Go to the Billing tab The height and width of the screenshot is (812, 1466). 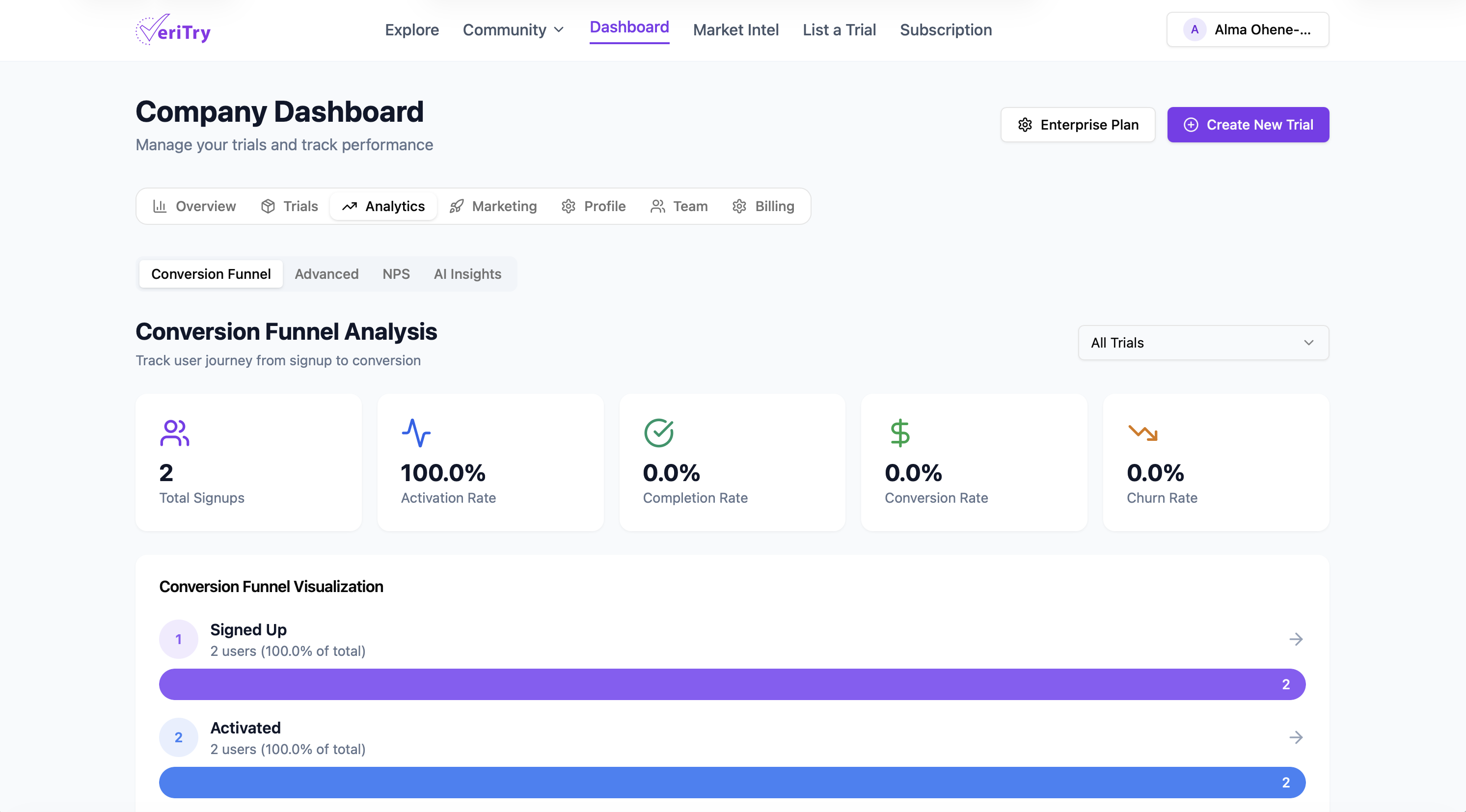tap(763, 206)
